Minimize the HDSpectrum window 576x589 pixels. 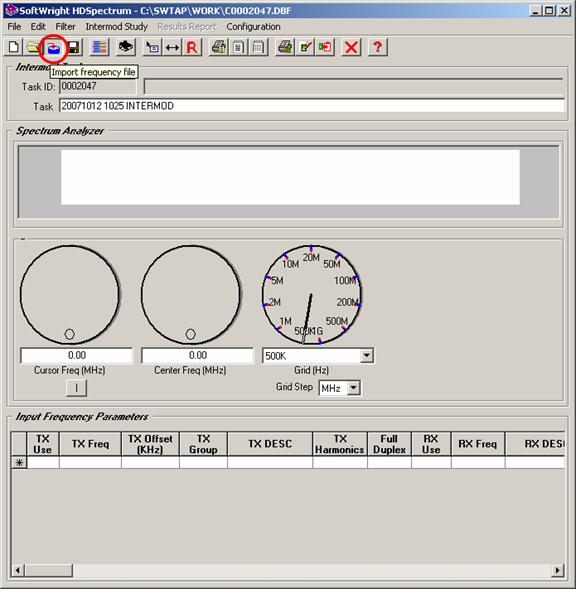[536, 11]
